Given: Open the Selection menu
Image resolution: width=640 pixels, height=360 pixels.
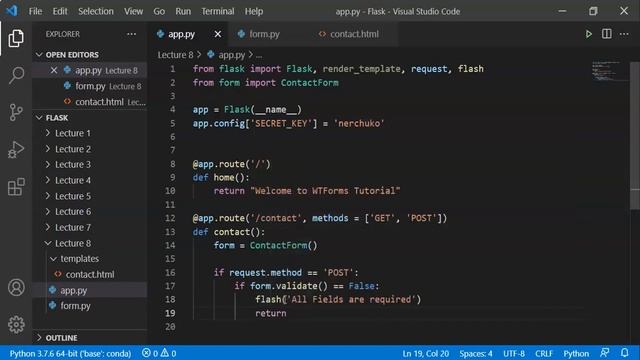Looking at the screenshot, I should [96, 11].
